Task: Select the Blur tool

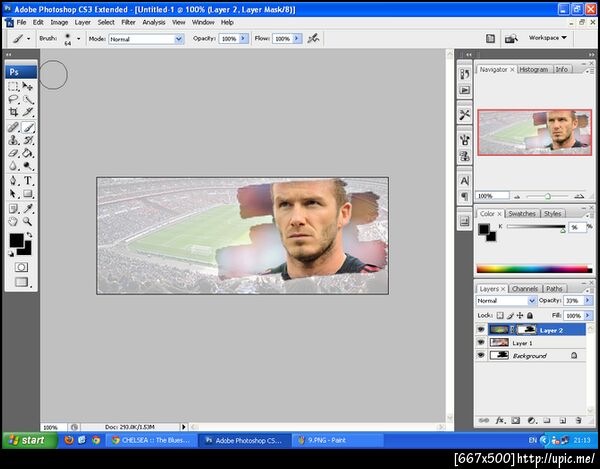Action: coord(13,166)
